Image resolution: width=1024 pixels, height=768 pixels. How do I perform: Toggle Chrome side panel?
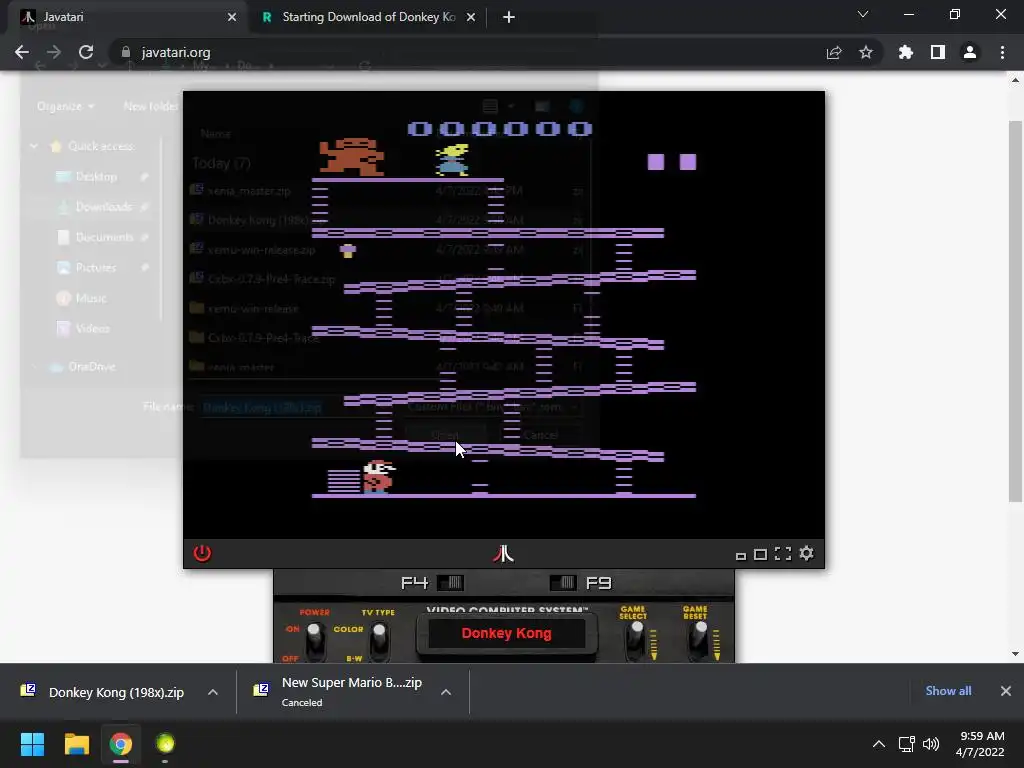point(938,52)
